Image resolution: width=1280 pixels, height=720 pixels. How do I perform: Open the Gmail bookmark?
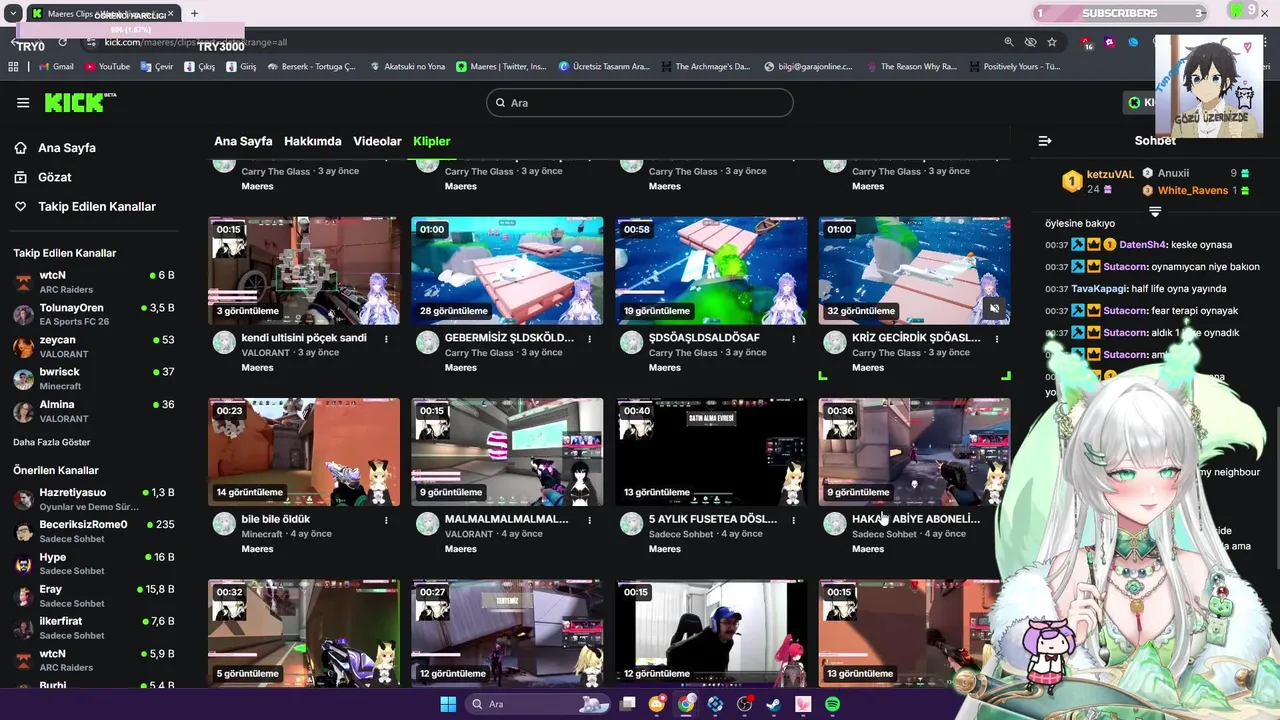point(56,67)
